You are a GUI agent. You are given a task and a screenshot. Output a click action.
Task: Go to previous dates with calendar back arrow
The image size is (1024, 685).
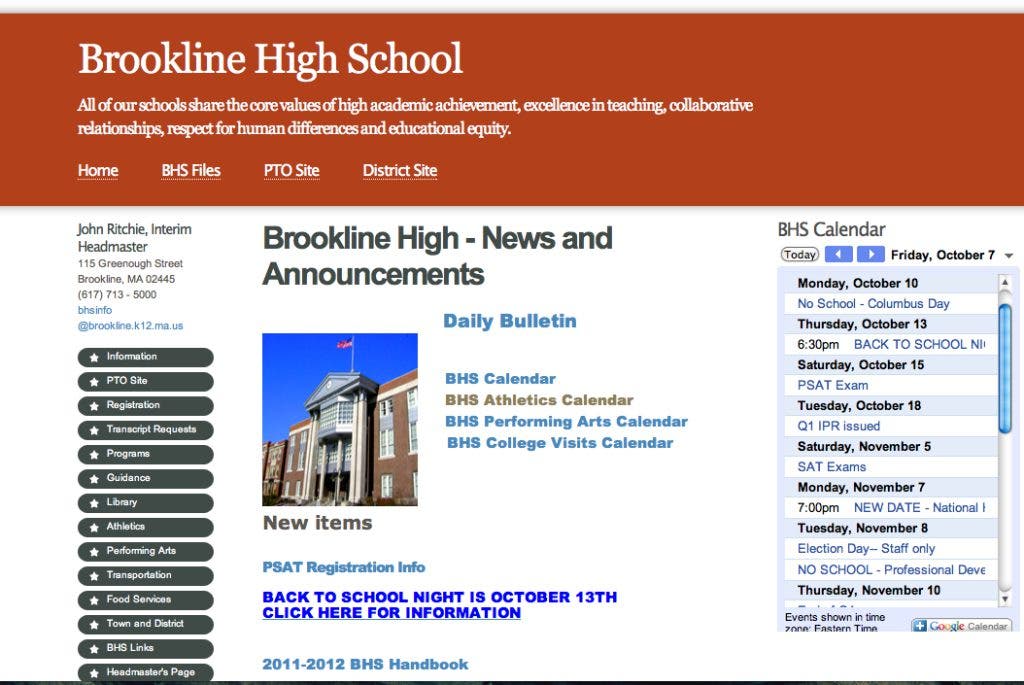[x=839, y=255]
